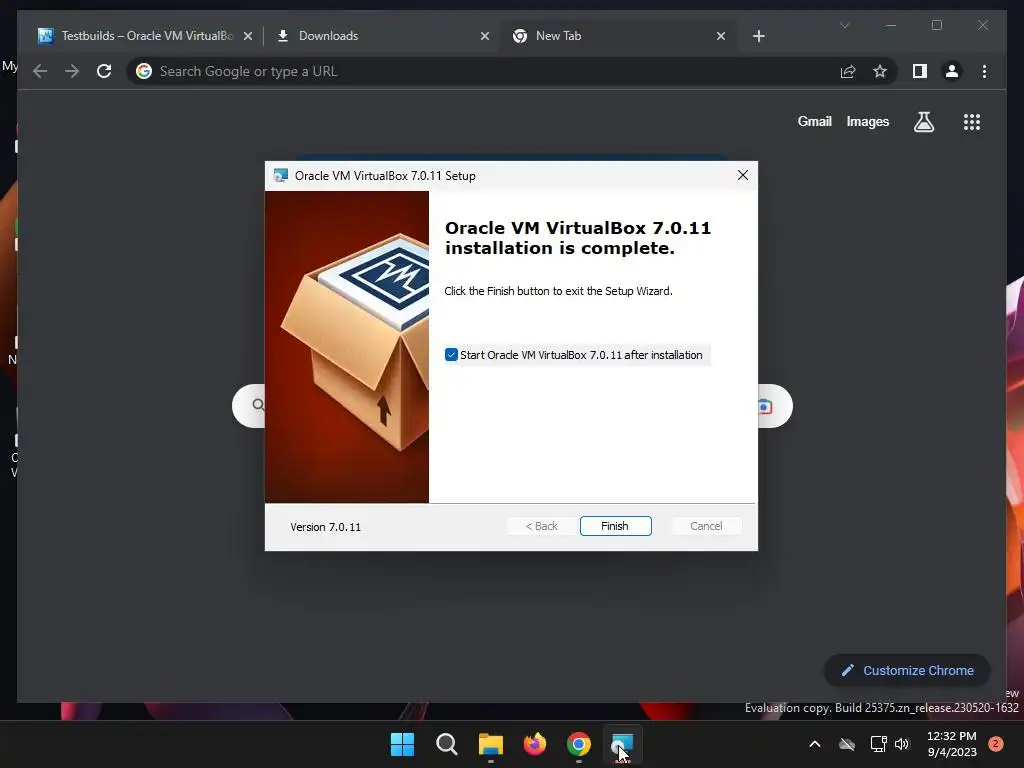Screen dimensions: 1024x768
Task: Select the New Tab tab in Chrome
Action: pyautogui.click(x=619, y=36)
